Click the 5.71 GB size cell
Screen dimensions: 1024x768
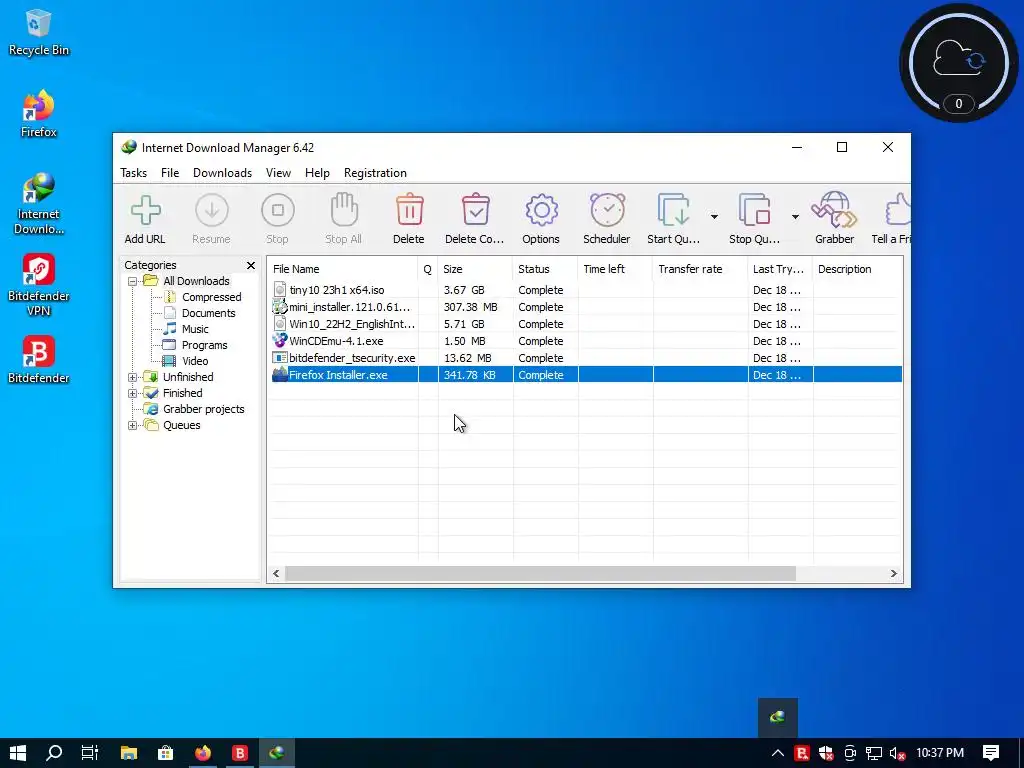464,324
